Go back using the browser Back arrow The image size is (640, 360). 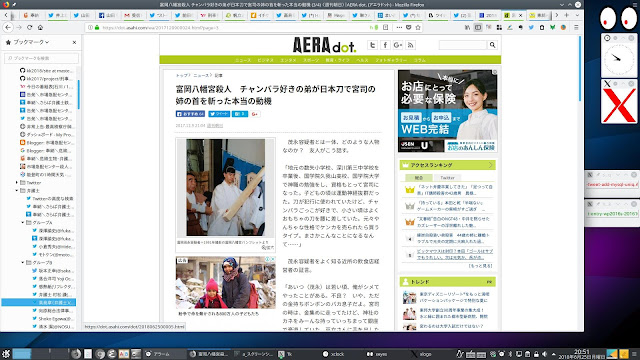click(x=8, y=27)
